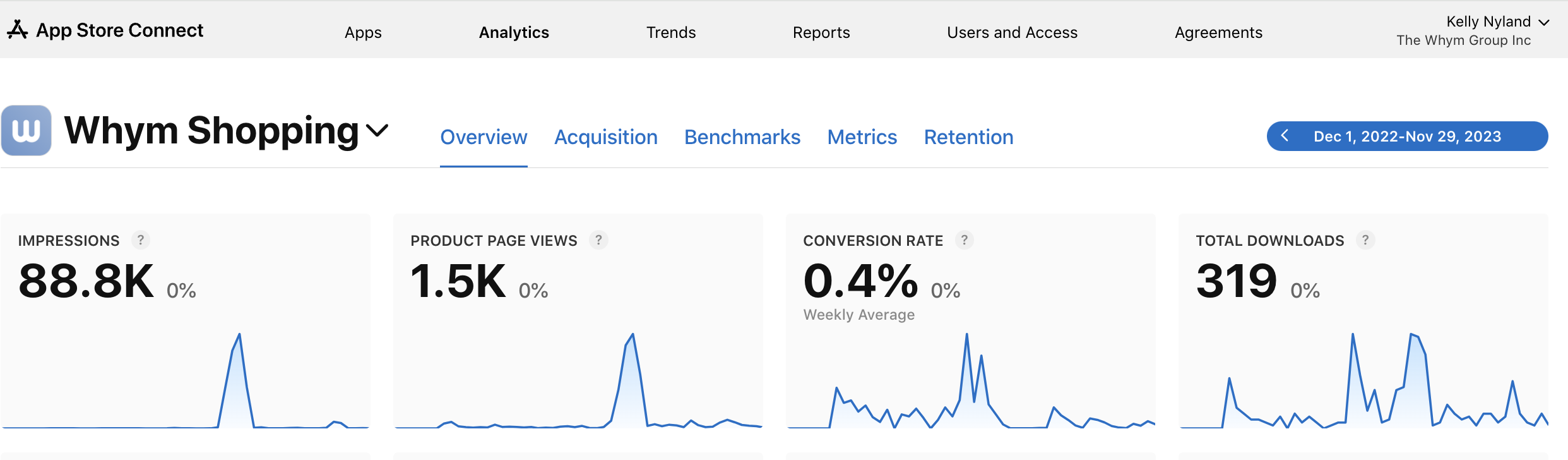Open the Impressions 88.8K card
Viewport: 1568px width, 460px height.
186,322
